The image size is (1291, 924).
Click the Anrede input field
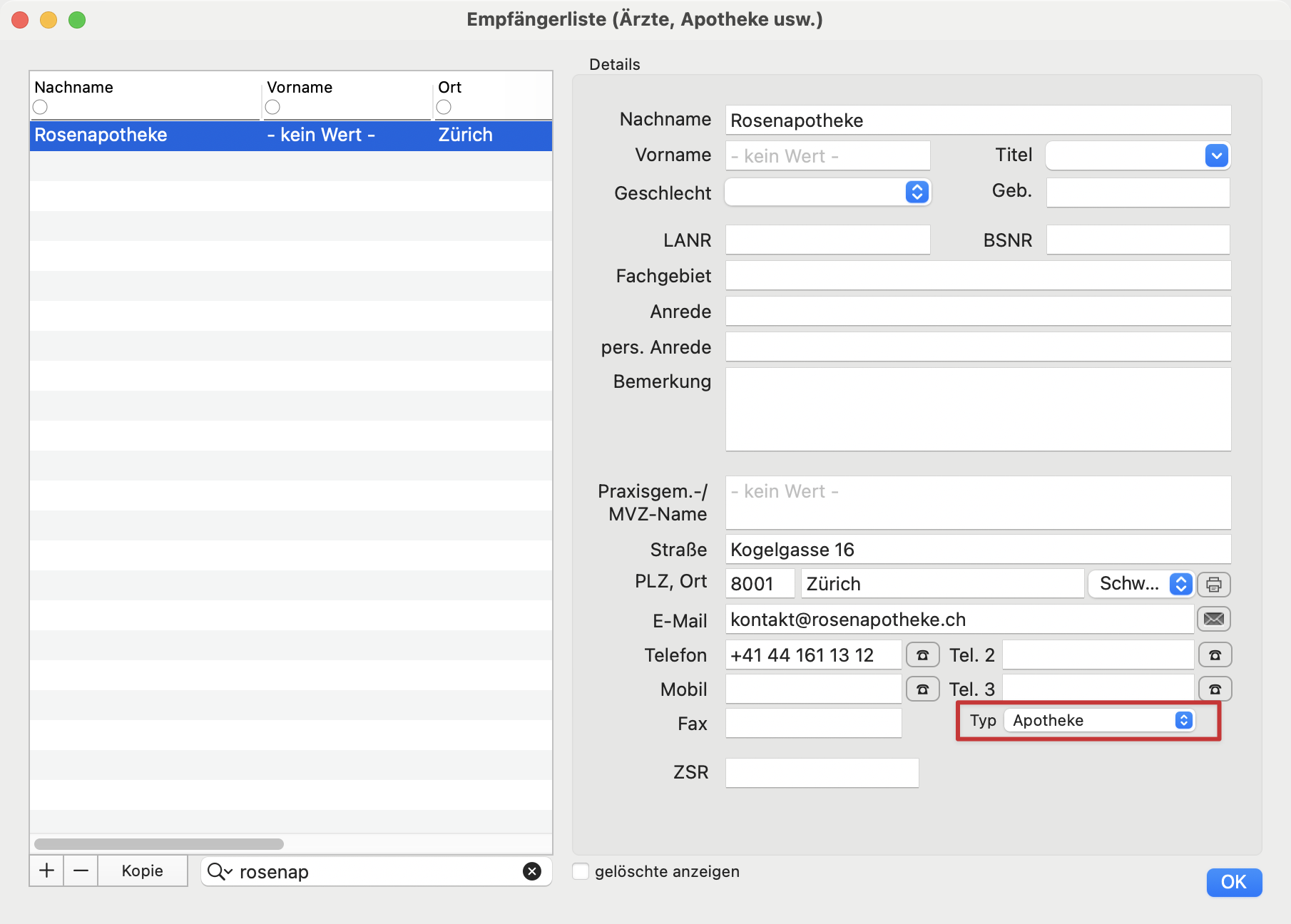pyautogui.click(x=978, y=311)
